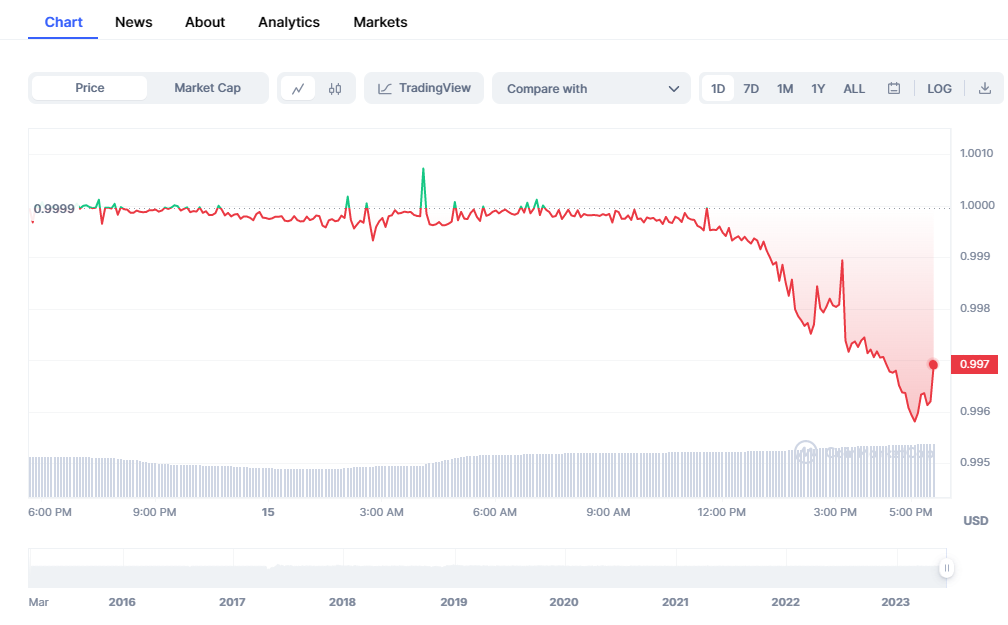This screenshot has height=625, width=1008.
Task: Open the News tab
Action: (134, 22)
